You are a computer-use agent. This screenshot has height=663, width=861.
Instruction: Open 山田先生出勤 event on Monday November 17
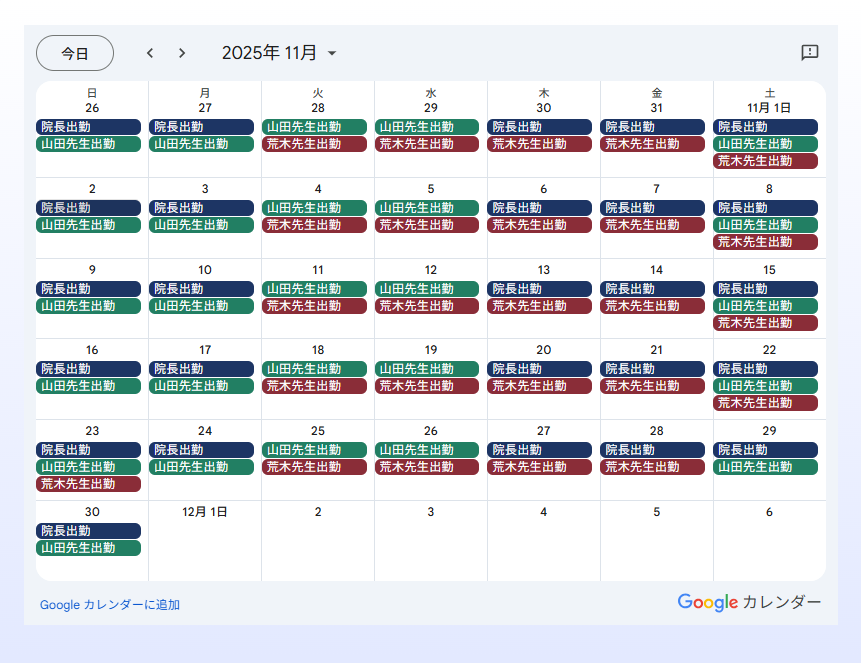(201, 386)
